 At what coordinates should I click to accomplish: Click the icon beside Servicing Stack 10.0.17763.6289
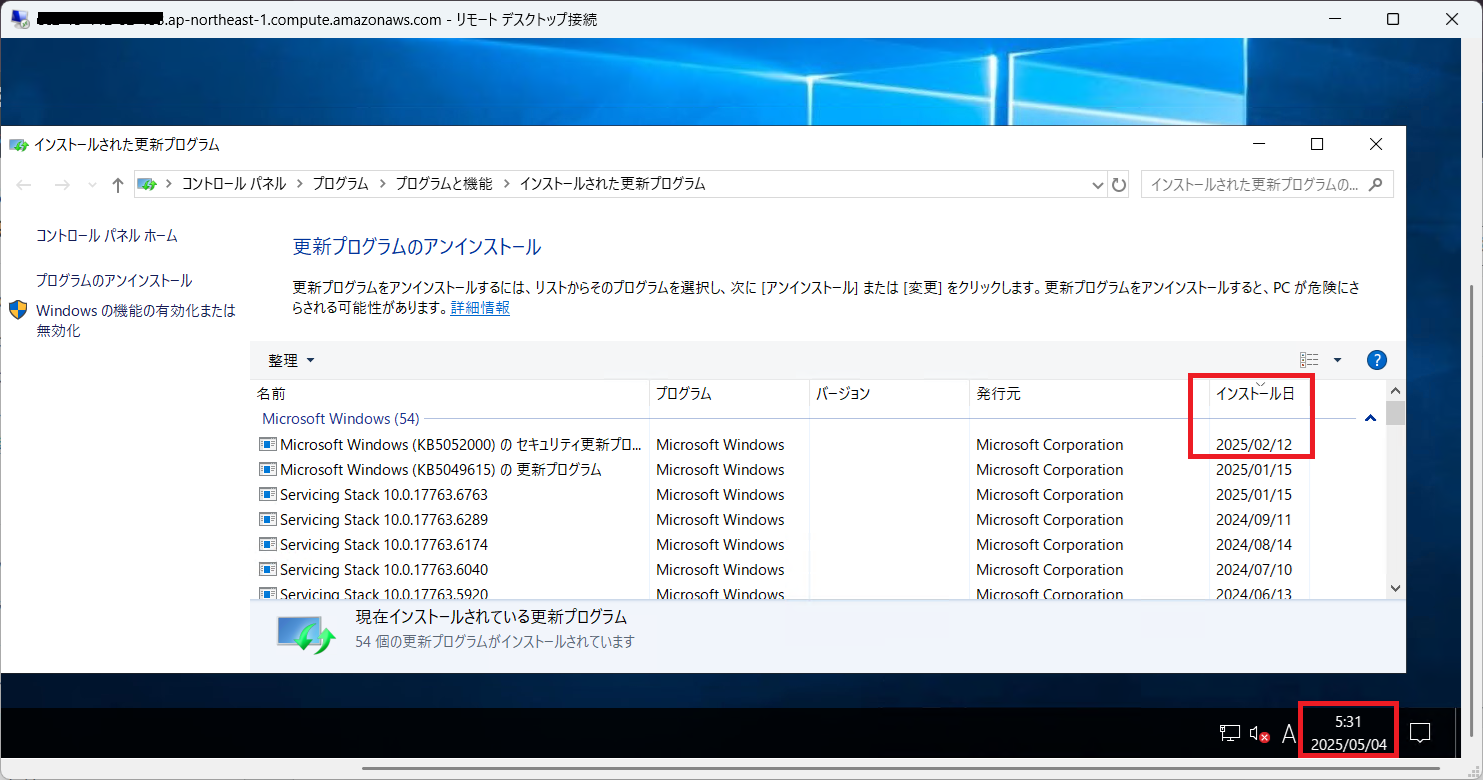(267, 519)
